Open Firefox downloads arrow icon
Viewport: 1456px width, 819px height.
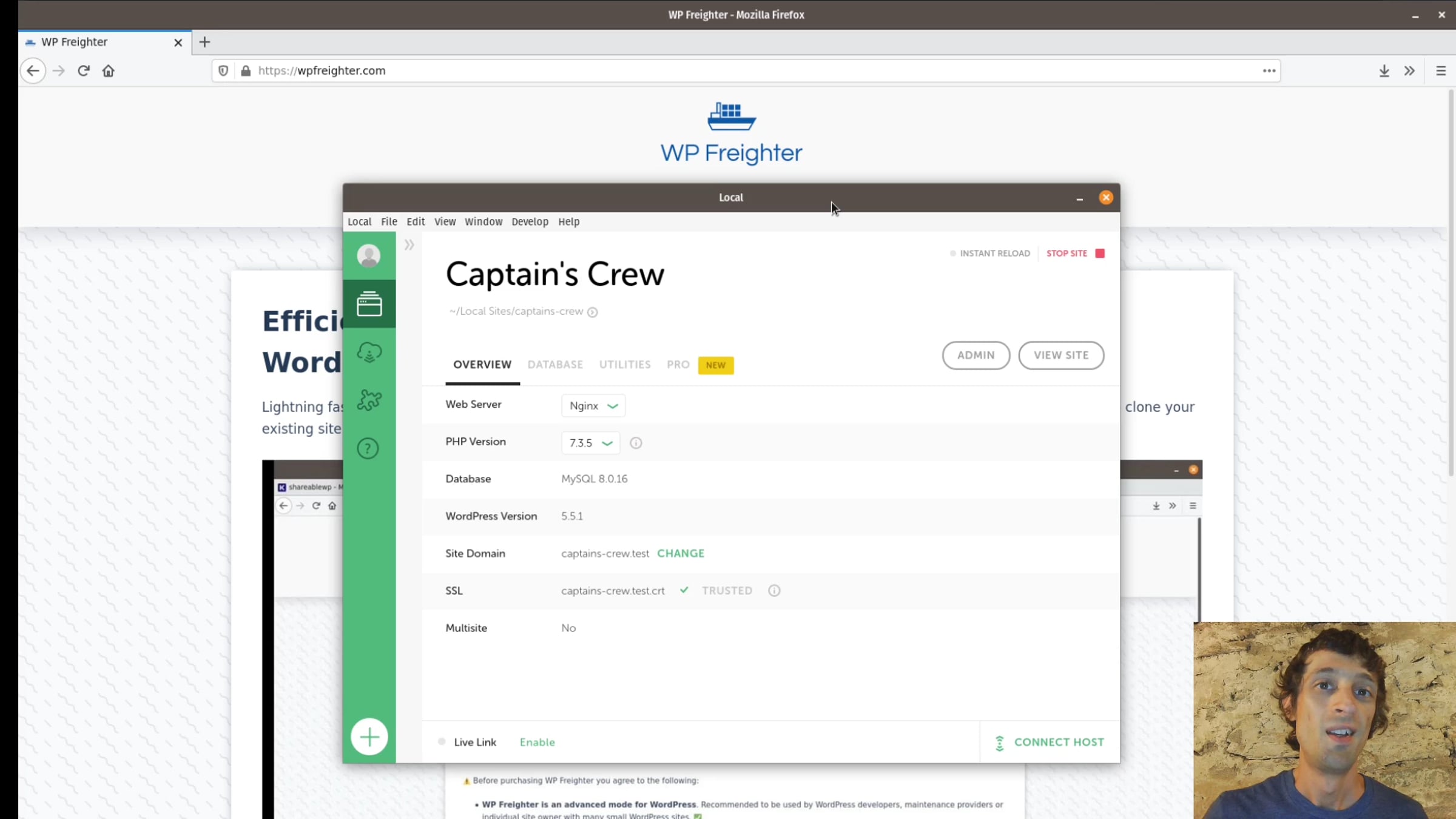pos(1384,70)
